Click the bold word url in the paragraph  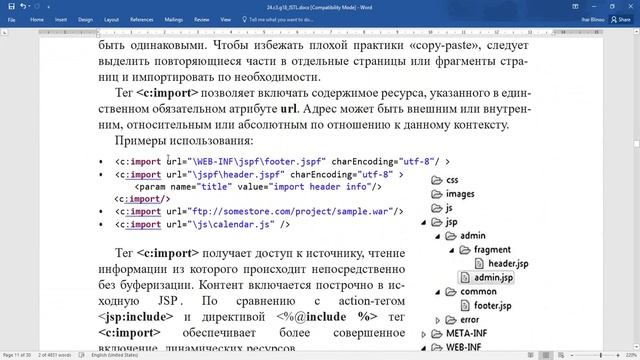[x=289, y=109]
